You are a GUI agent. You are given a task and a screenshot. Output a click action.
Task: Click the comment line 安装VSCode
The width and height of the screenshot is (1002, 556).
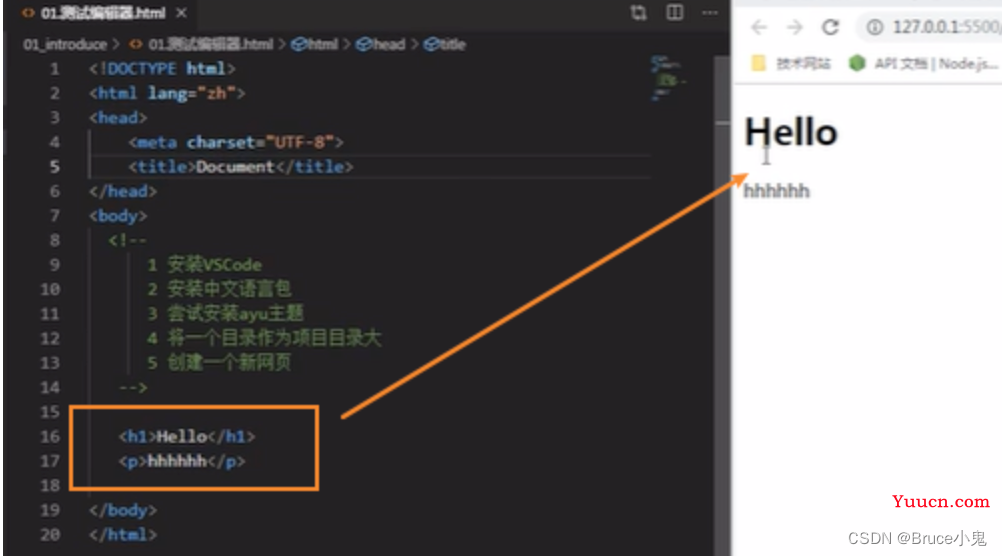[x=204, y=265]
